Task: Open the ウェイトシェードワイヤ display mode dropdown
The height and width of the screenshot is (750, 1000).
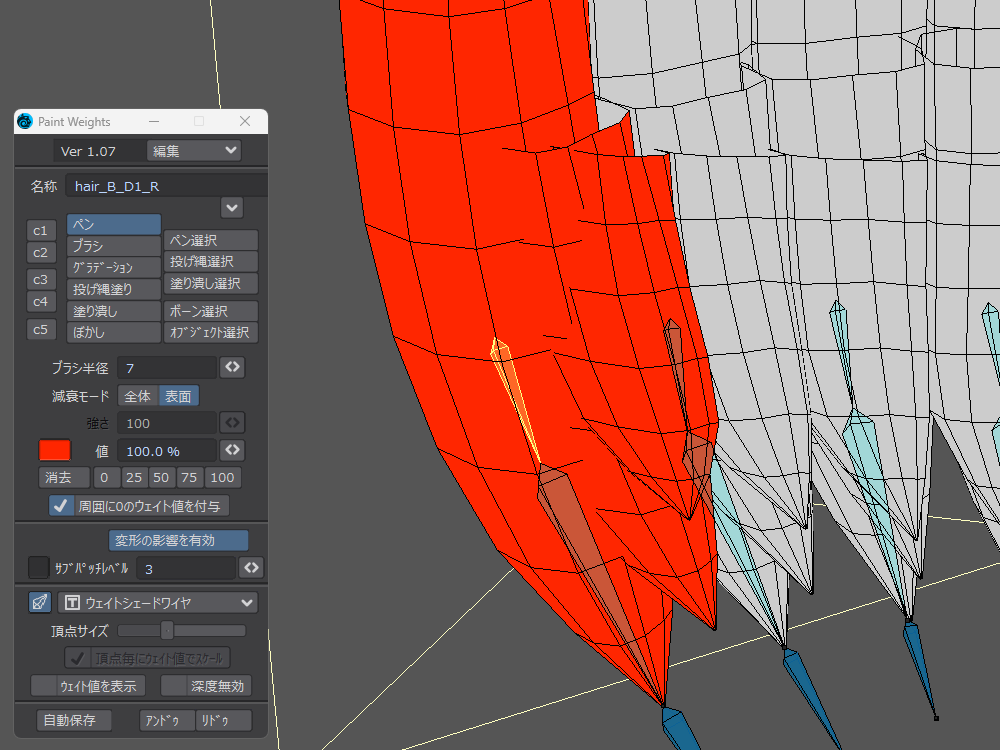Action: tap(158, 602)
